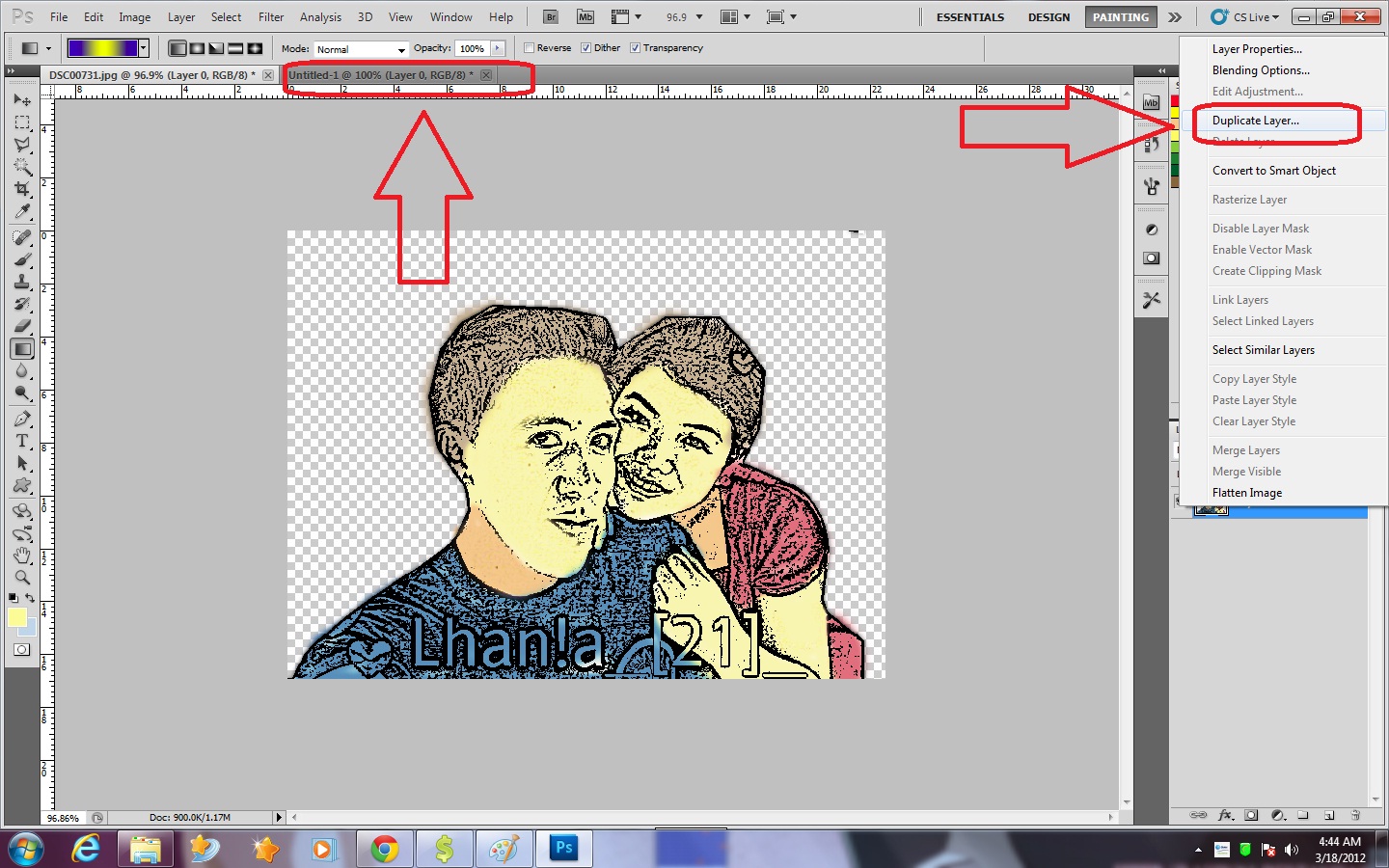Choose the Radial Gradient style in options bar
The height and width of the screenshot is (868, 1389).
pos(197,47)
